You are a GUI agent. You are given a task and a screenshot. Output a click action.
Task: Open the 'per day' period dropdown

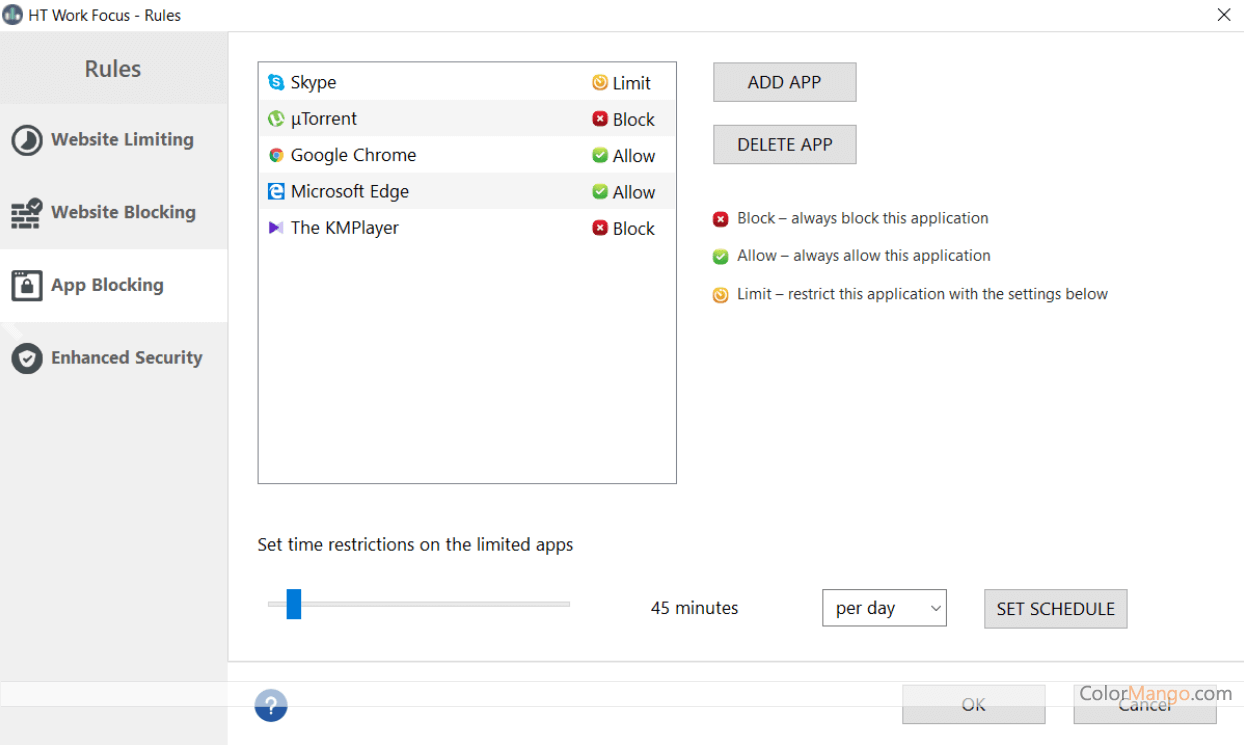pos(884,608)
